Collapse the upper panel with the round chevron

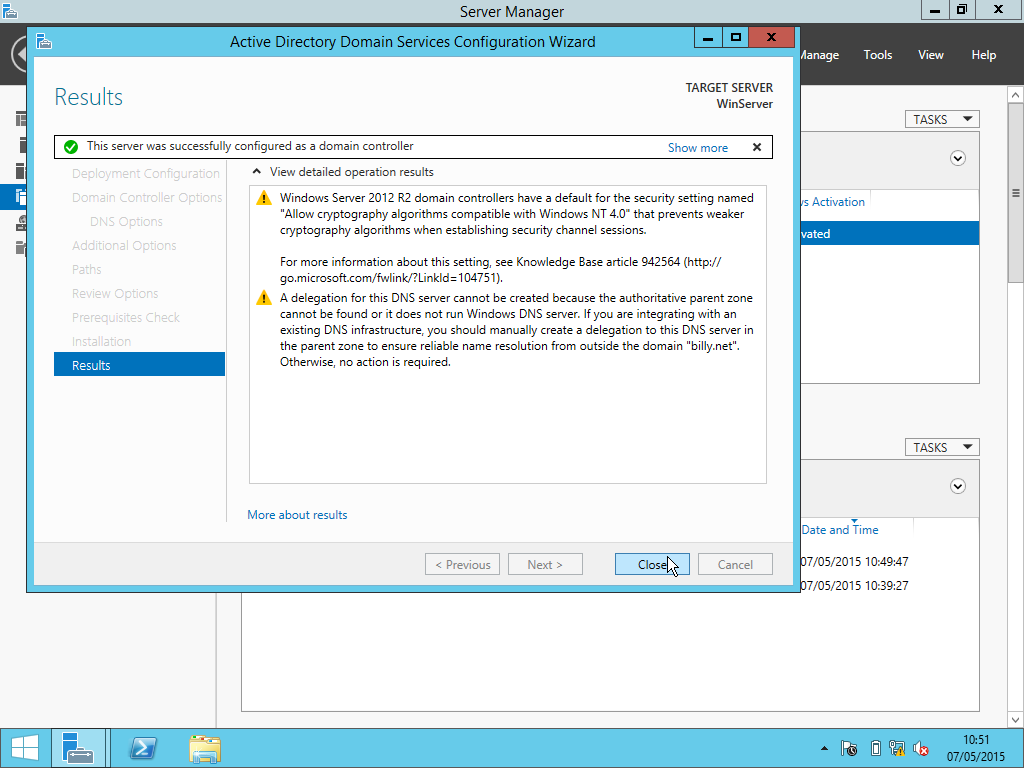pos(957,158)
